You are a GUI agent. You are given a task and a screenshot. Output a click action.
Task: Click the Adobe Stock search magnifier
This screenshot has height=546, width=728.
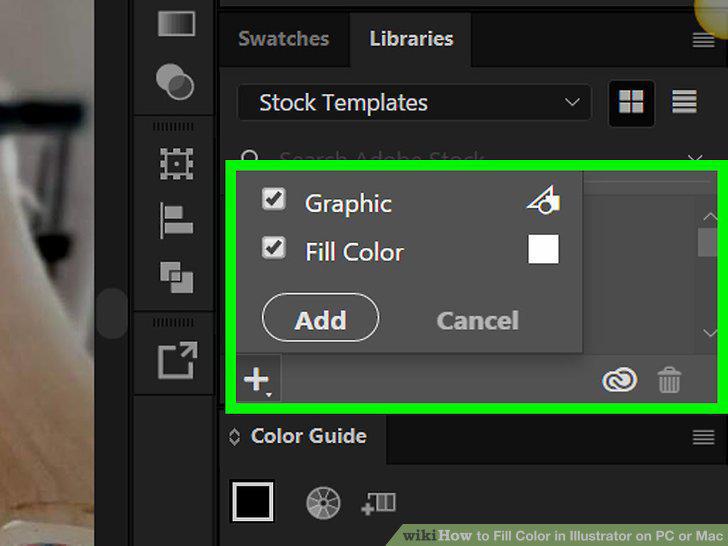pos(250,155)
